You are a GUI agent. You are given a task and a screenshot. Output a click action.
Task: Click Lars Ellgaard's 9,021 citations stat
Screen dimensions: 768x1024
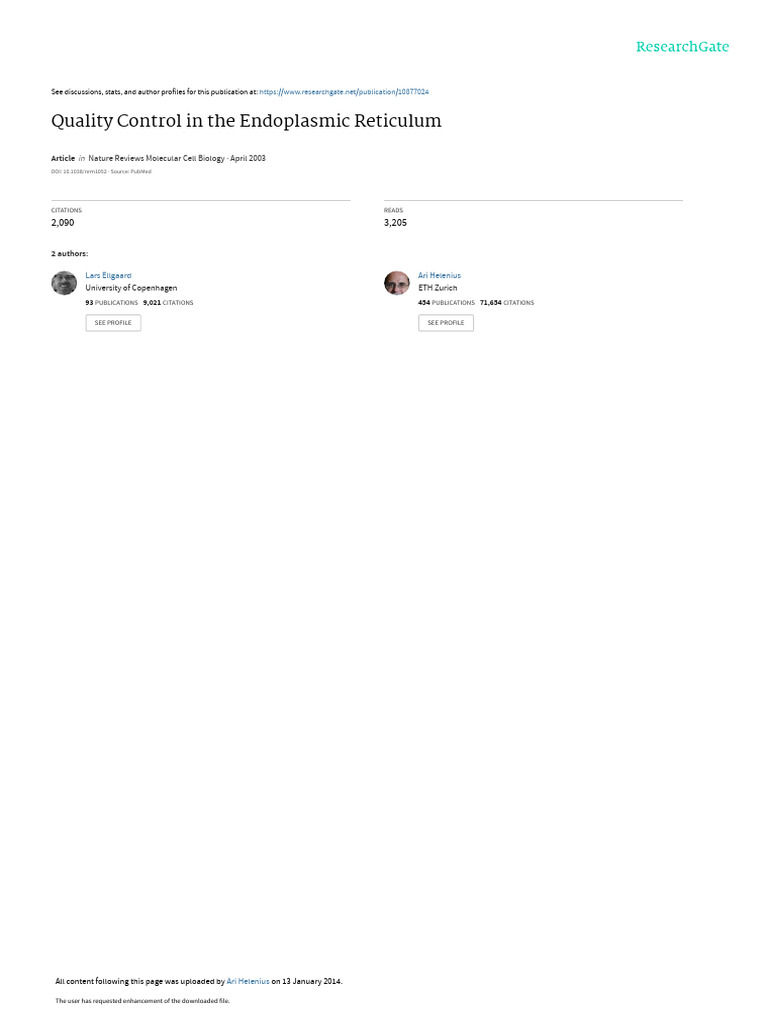pyautogui.click(x=168, y=303)
